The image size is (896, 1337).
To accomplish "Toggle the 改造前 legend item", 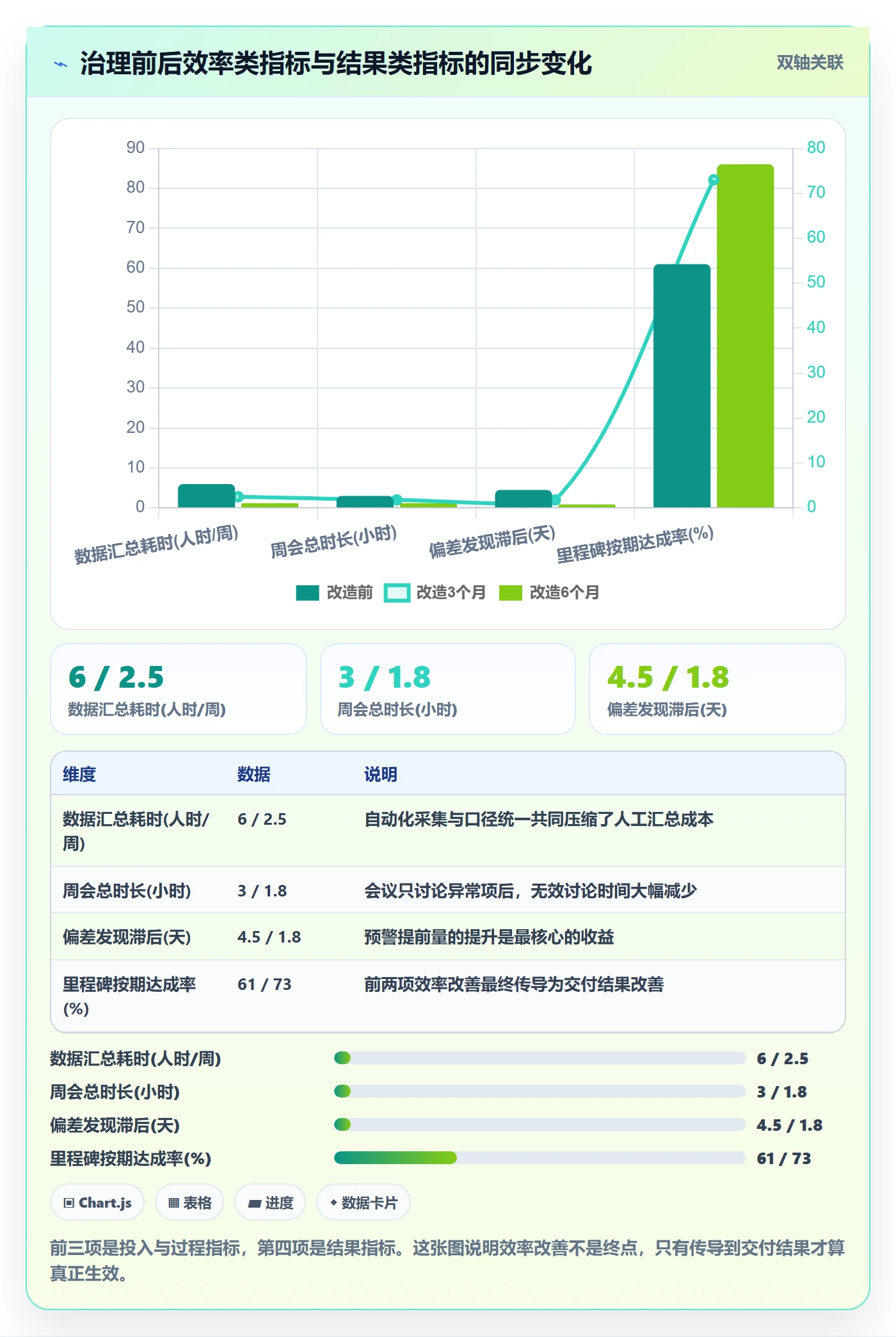I will coord(334,592).
